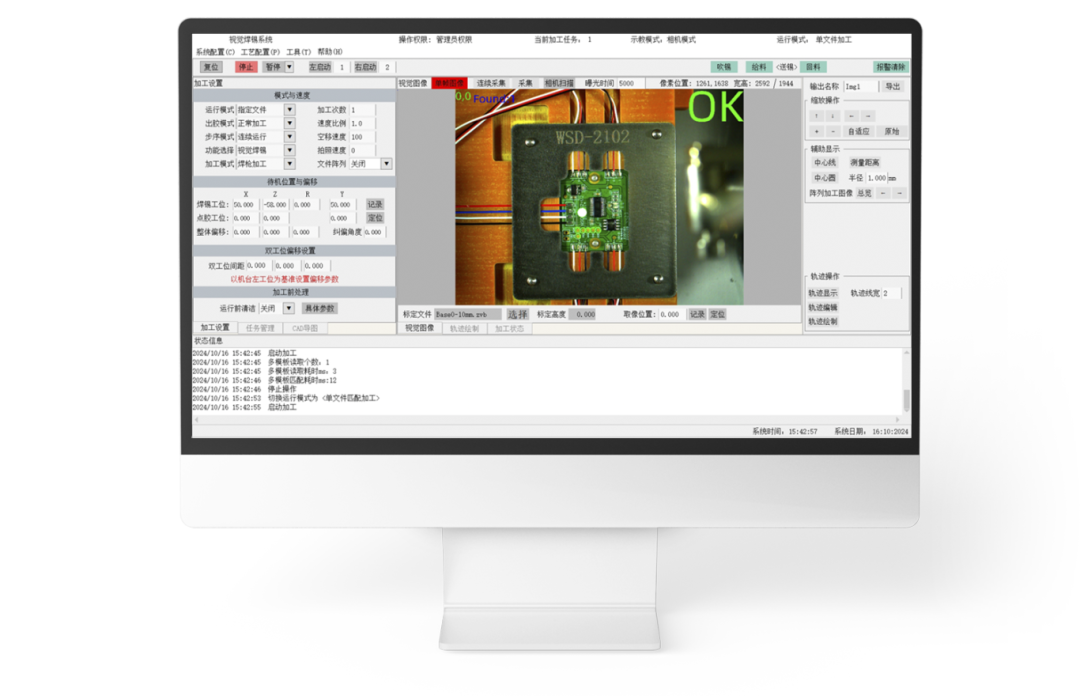Click 定位 beside 取像位置

pyautogui.click(x=718, y=314)
